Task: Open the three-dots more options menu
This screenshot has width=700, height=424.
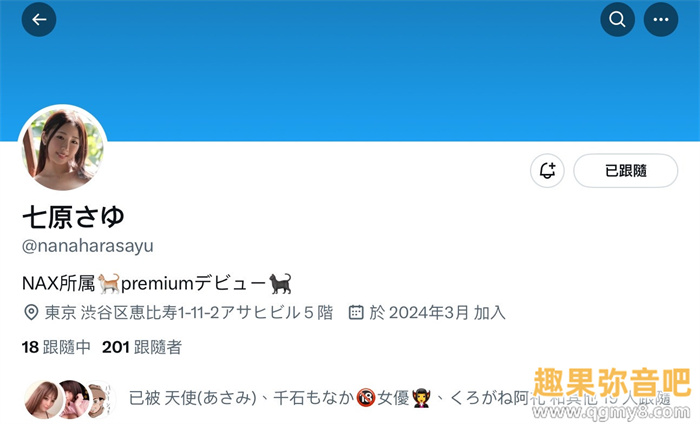Action: point(661,19)
